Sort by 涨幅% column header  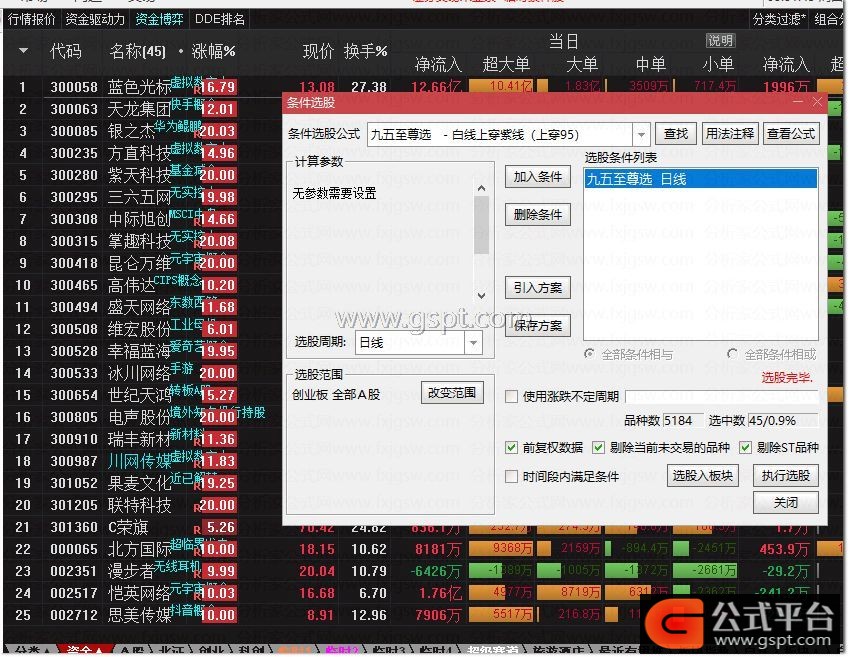tap(213, 51)
